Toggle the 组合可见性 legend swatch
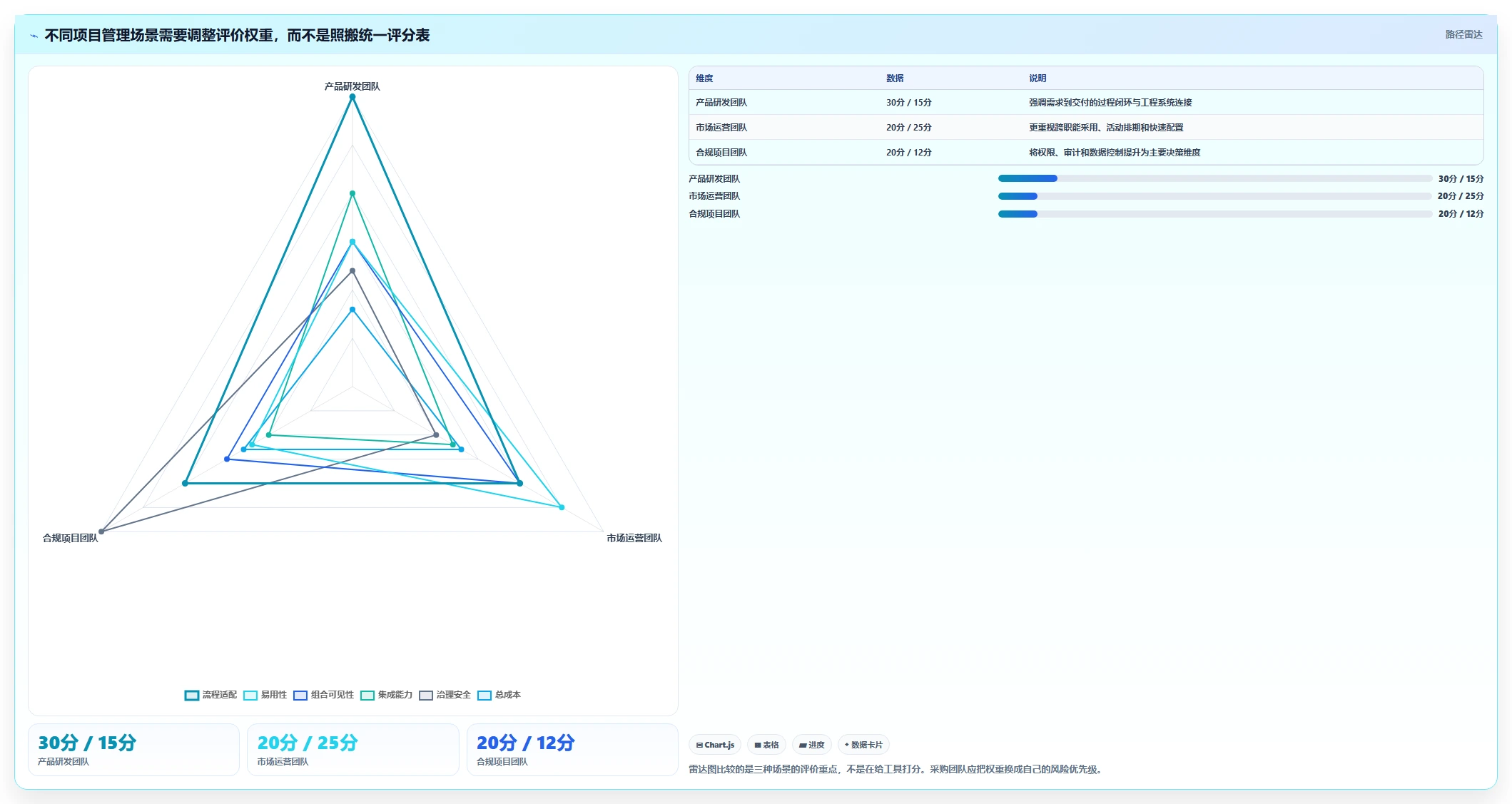1512x804 pixels. (x=300, y=696)
